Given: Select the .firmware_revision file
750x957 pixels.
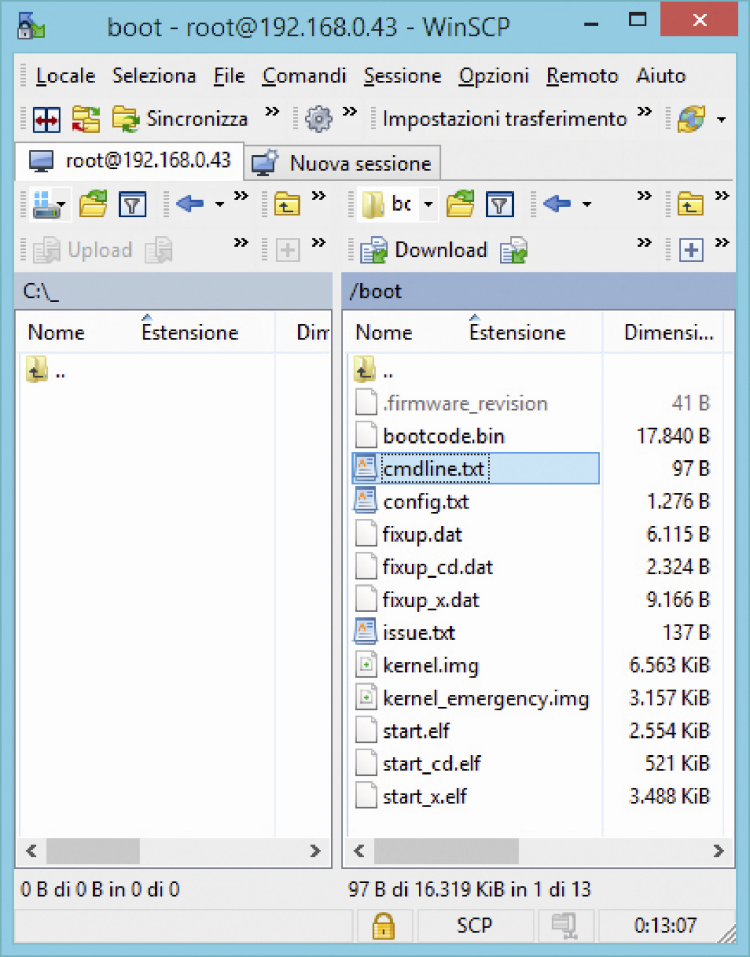Looking at the screenshot, I should [465, 403].
